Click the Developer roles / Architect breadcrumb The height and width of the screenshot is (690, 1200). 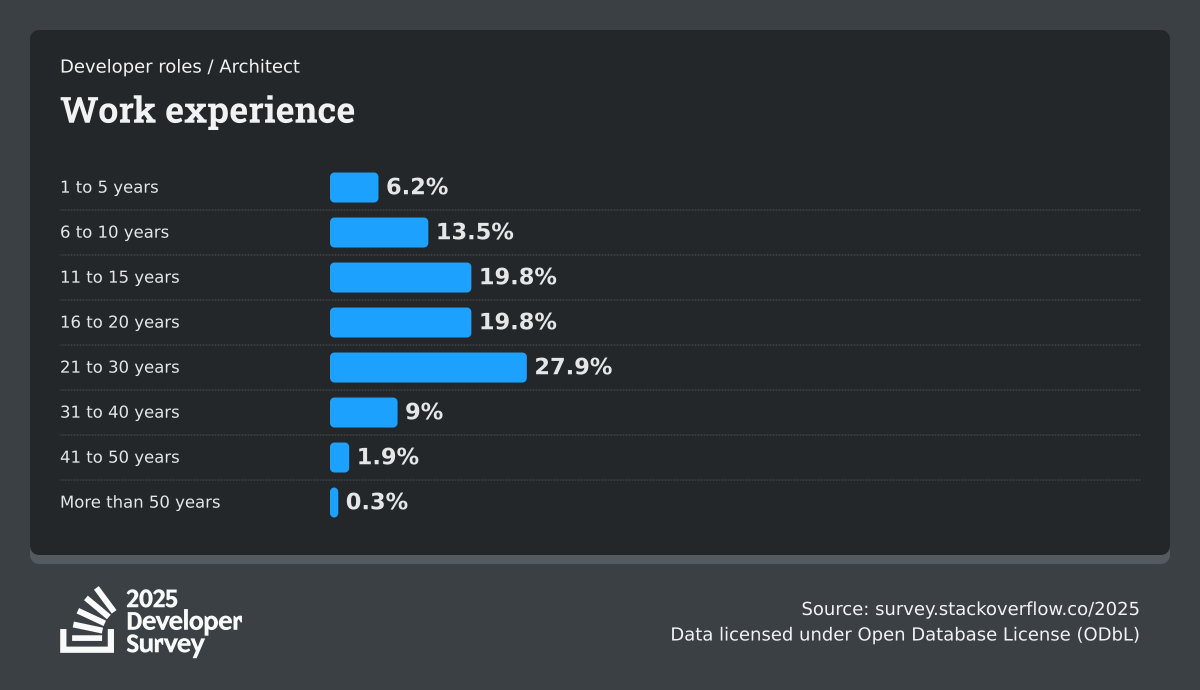click(180, 67)
